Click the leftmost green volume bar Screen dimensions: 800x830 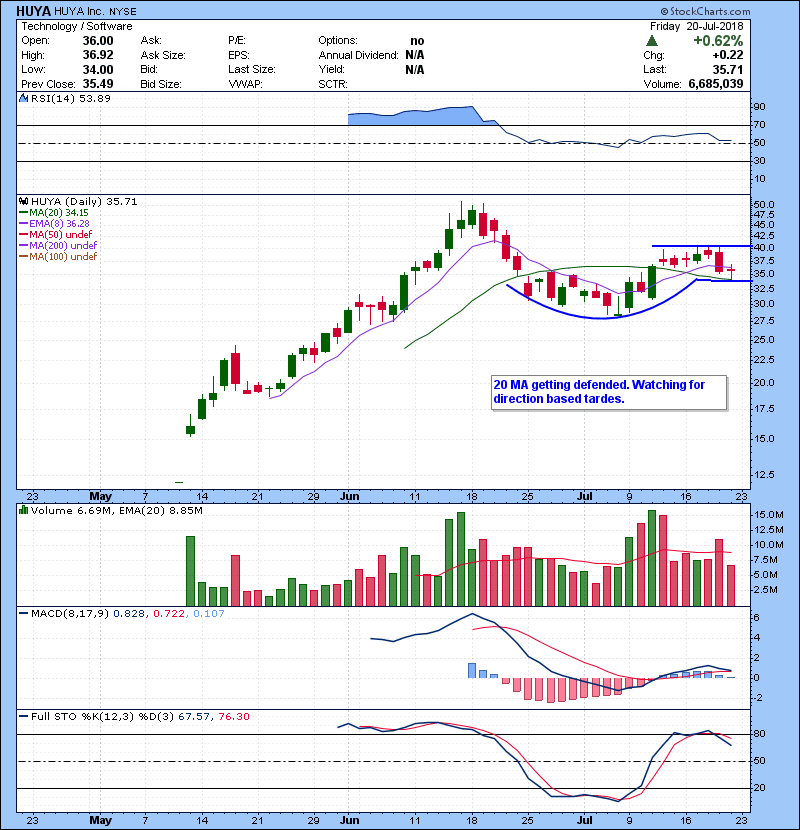191,571
